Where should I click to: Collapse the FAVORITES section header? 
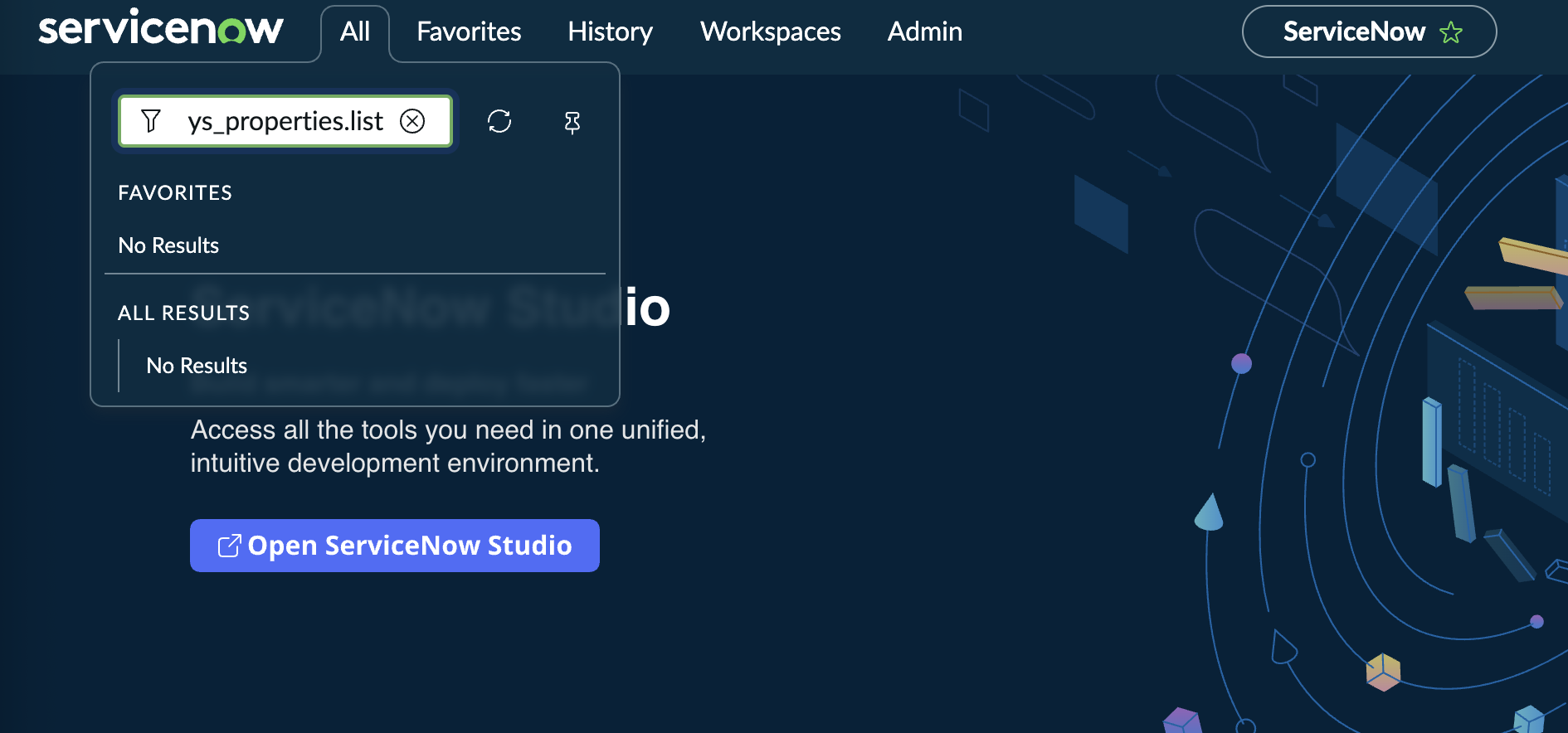point(175,192)
